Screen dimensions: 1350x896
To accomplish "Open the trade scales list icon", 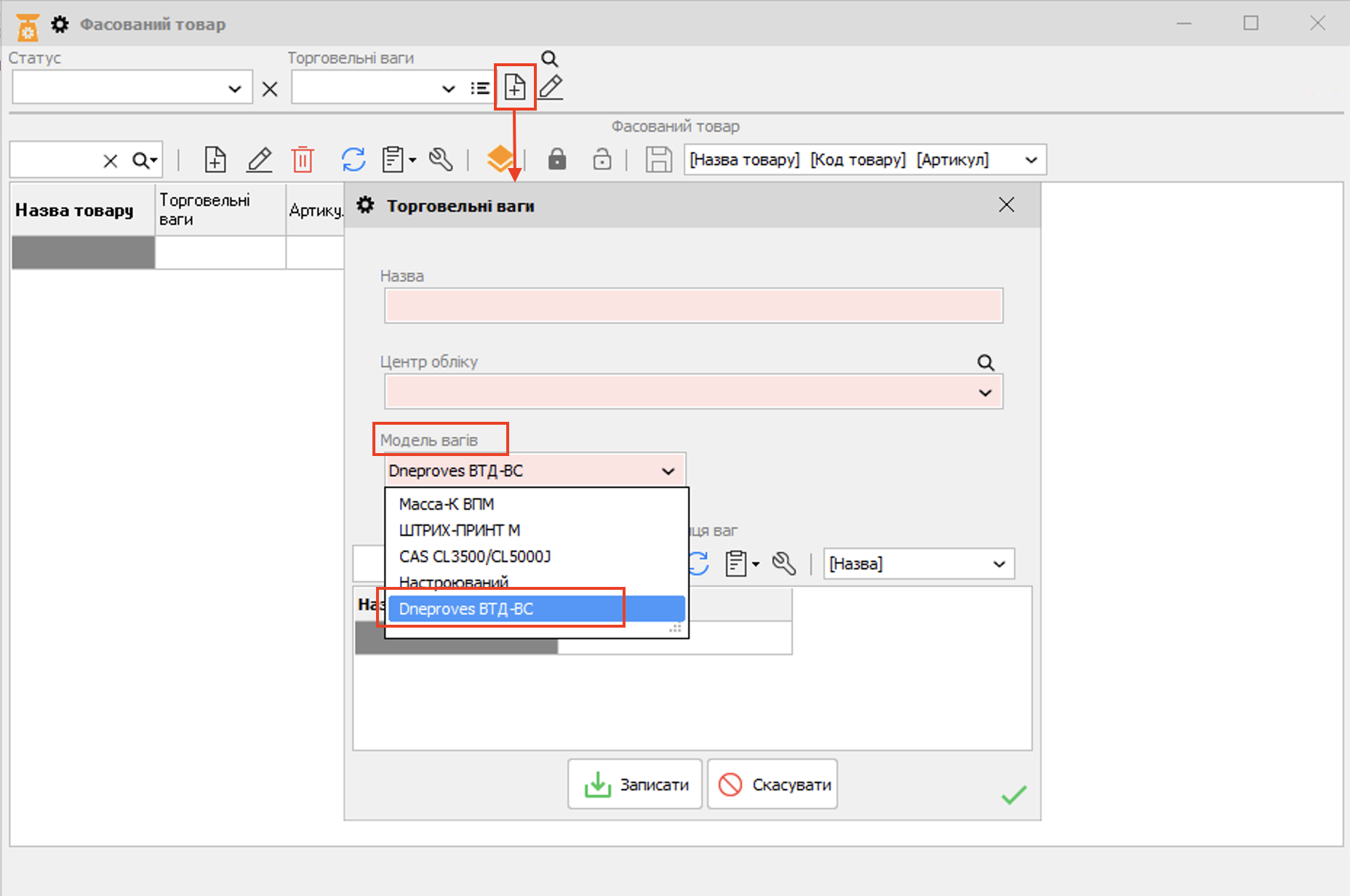I will point(479,88).
